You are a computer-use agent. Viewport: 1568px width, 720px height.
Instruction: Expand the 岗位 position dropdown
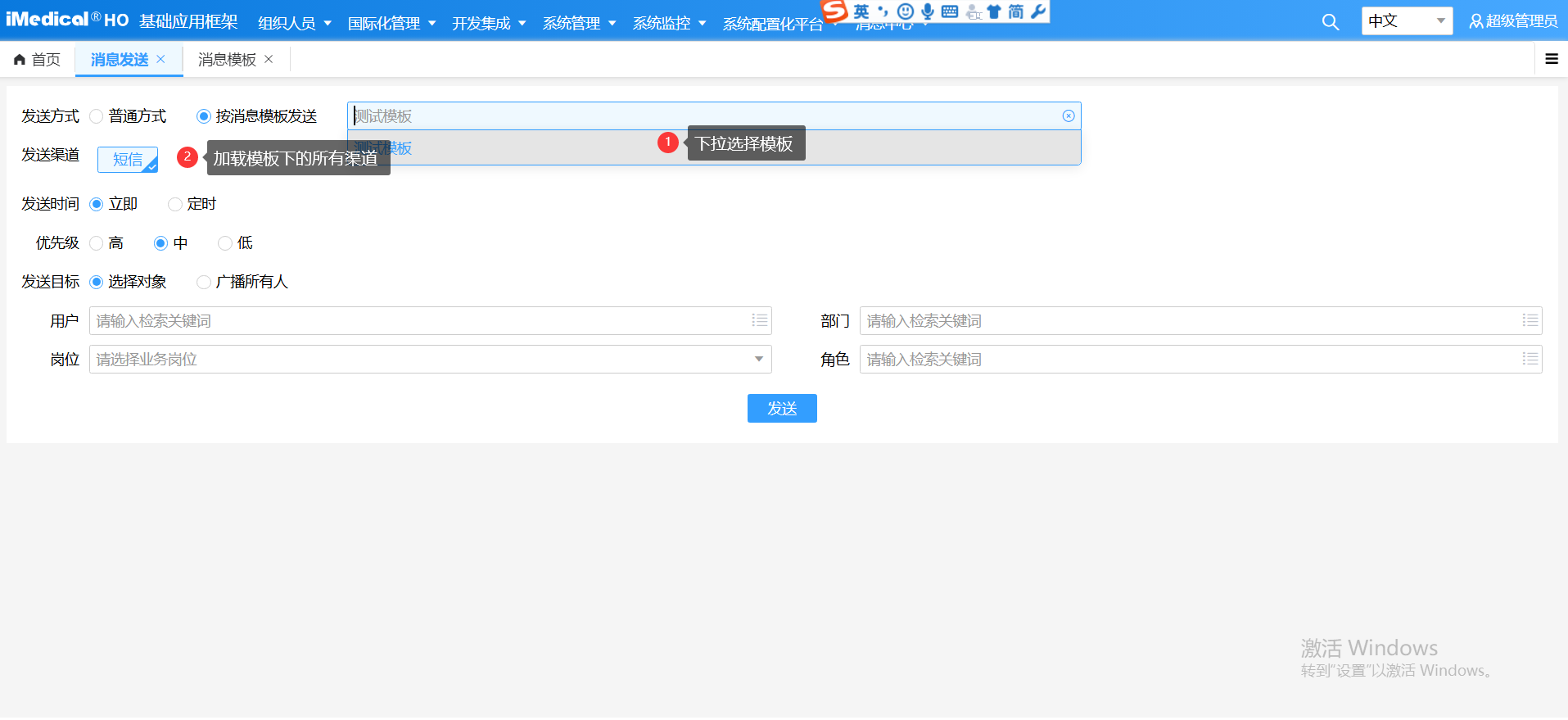[x=758, y=359]
